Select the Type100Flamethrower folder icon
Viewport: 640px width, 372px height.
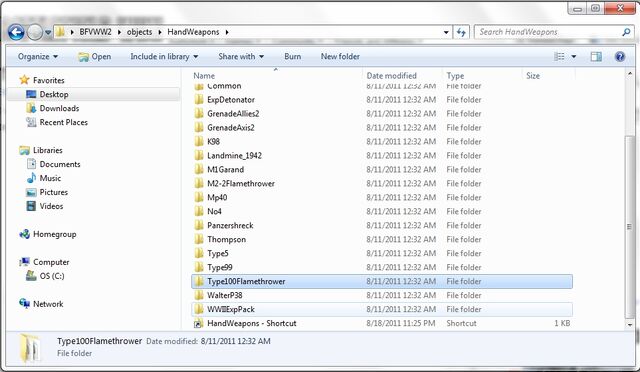click(199, 281)
